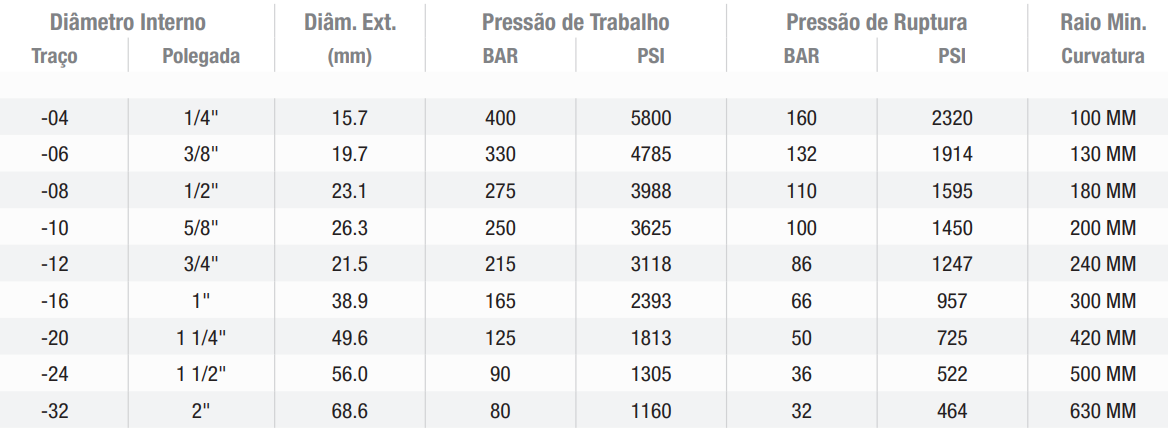Click the Diâm. Ext. (mm) header

(x=350, y=39)
